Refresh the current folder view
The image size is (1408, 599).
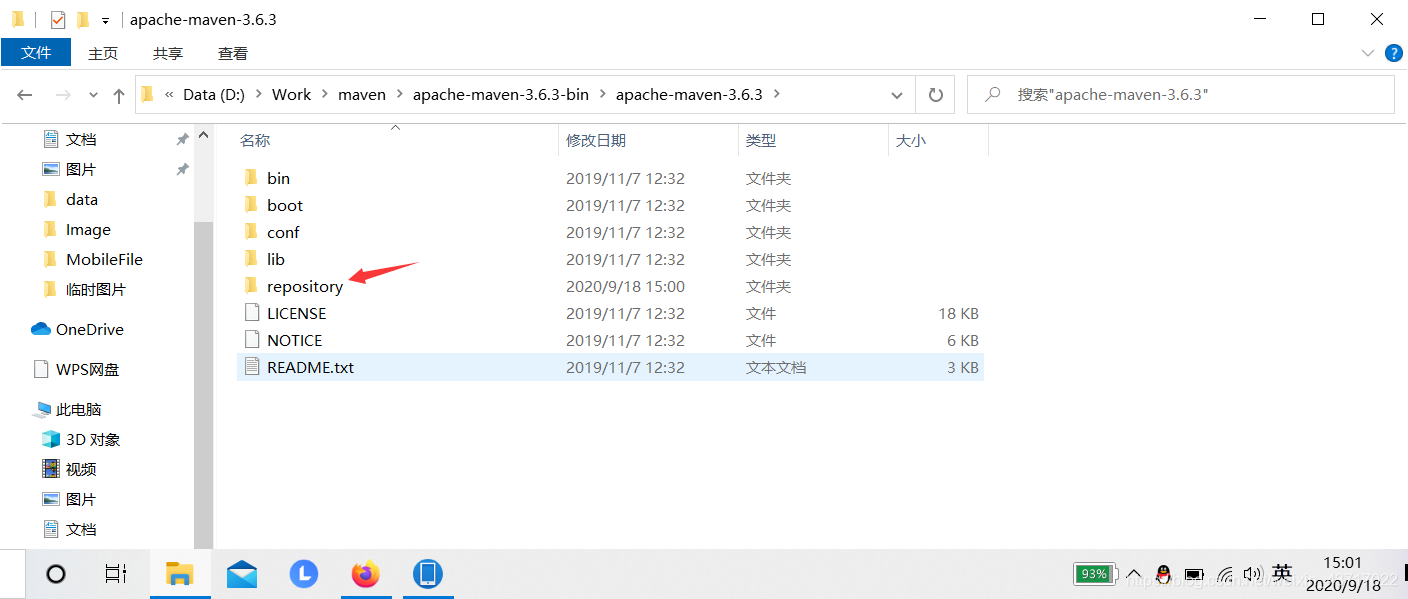935,95
